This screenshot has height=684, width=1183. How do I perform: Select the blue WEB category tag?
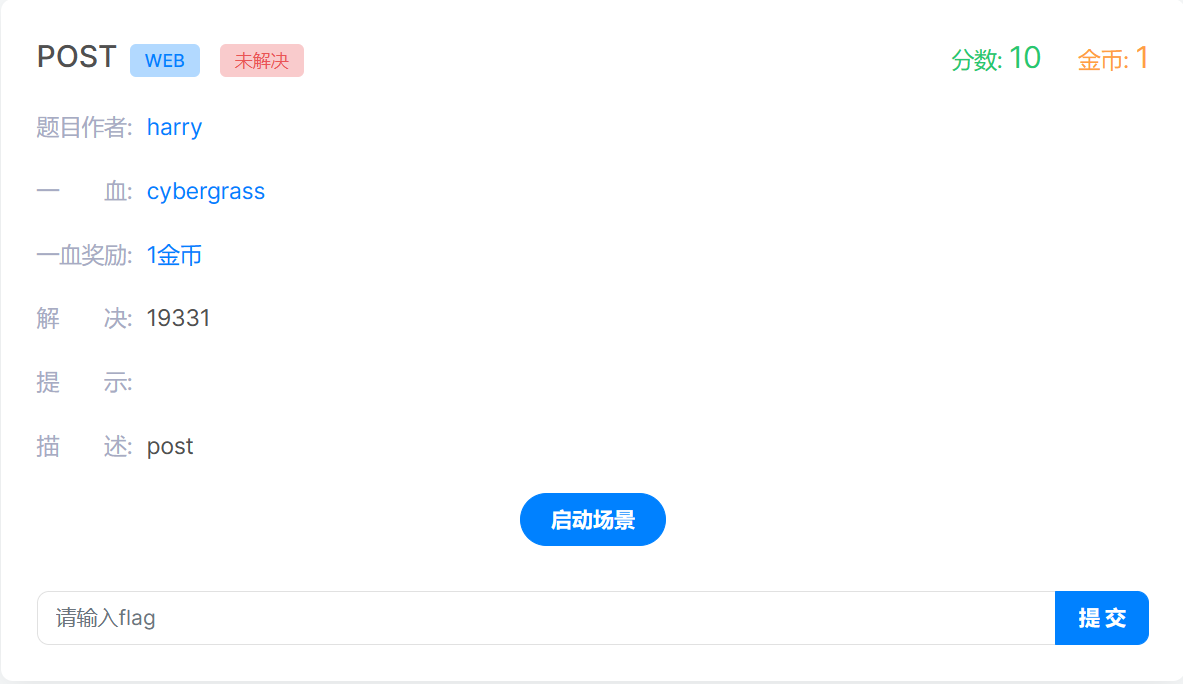164,60
